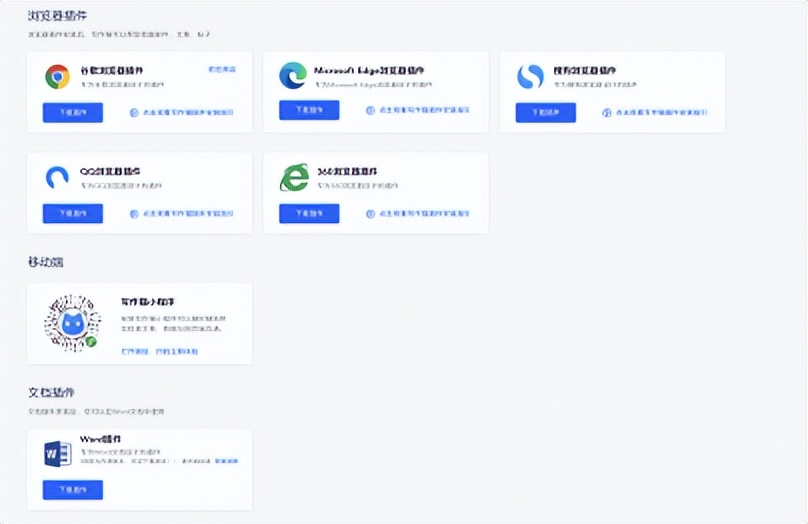Download the 360 browser plugin

[309, 213]
